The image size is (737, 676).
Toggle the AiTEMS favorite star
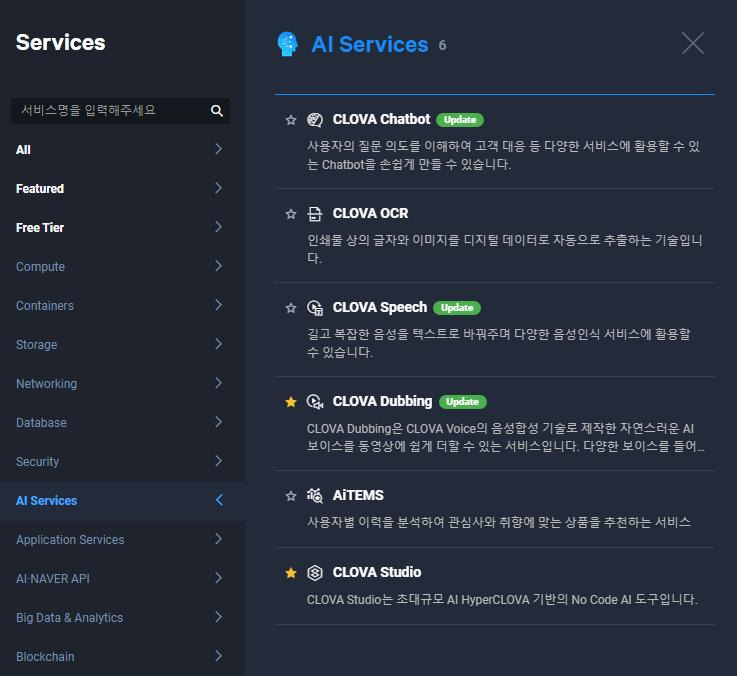(291, 496)
